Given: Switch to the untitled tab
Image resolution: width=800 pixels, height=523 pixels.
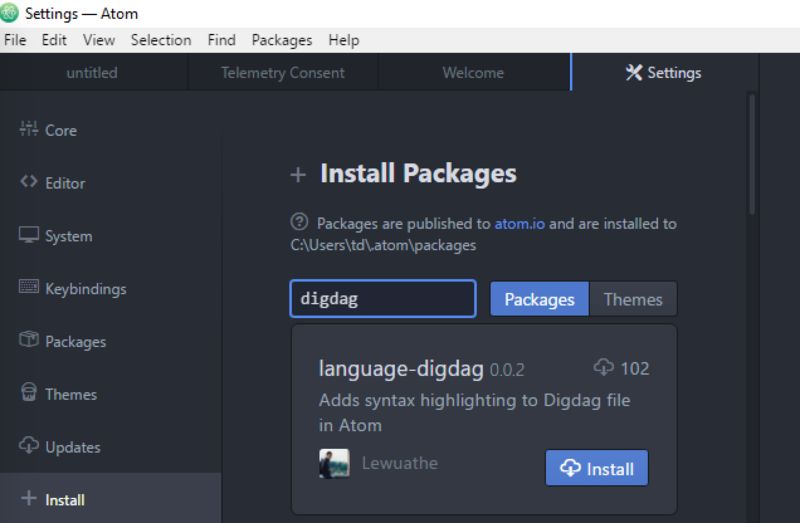Looking at the screenshot, I should tap(92, 72).
